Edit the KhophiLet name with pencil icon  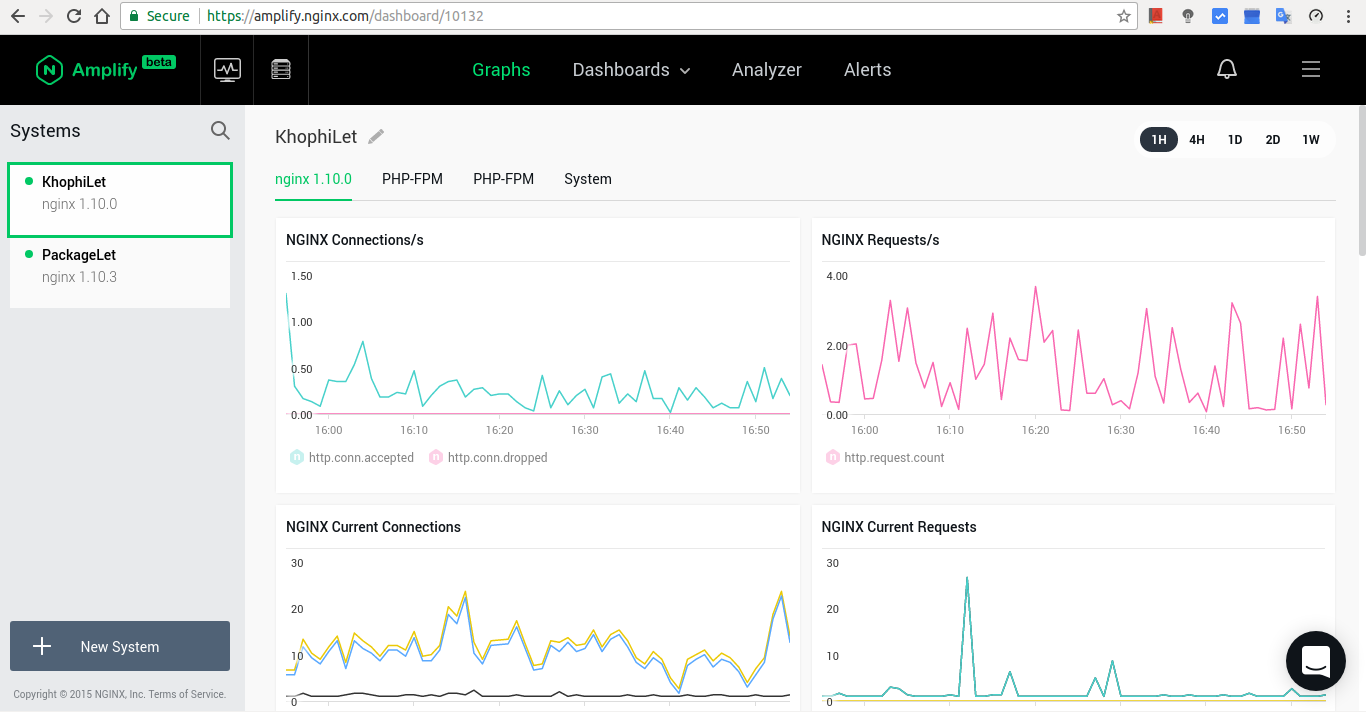click(x=376, y=137)
